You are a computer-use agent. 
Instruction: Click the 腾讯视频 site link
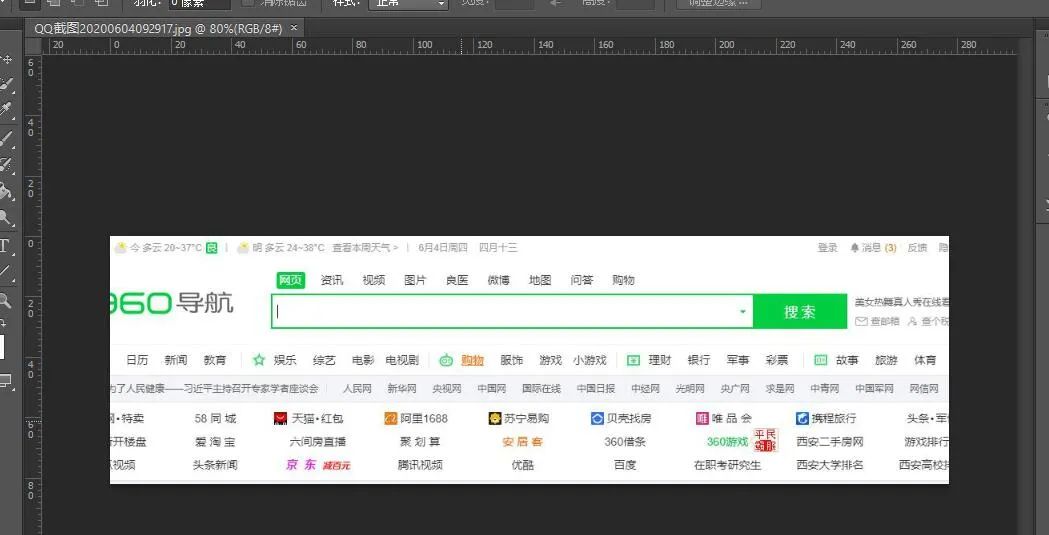coord(420,465)
